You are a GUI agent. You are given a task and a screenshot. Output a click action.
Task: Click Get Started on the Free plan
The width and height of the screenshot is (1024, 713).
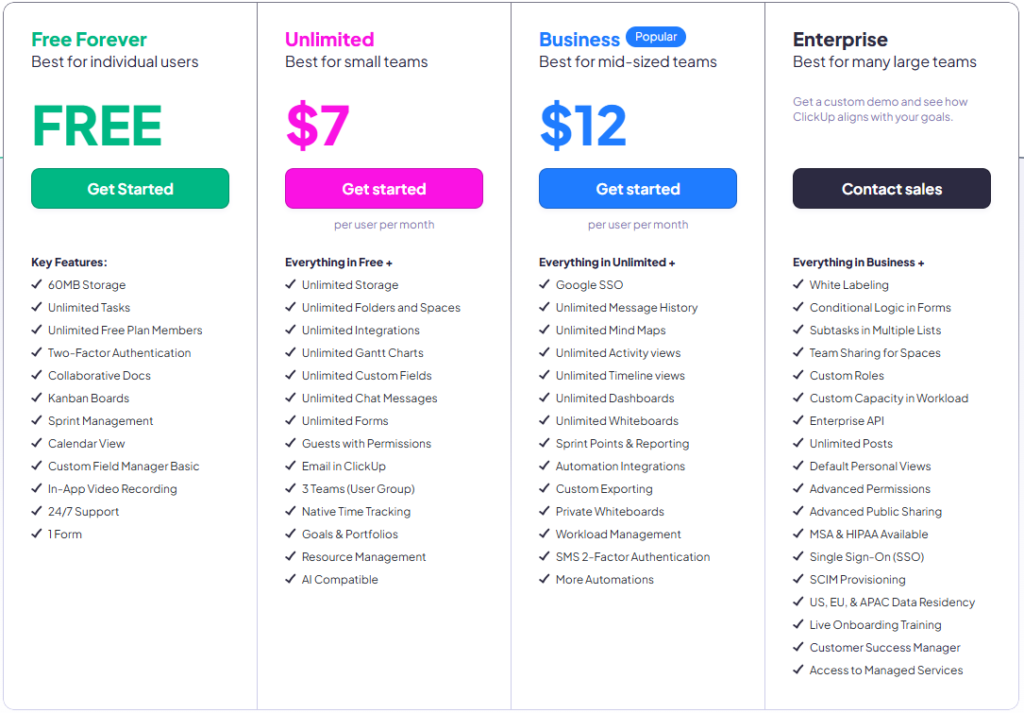click(x=129, y=188)
